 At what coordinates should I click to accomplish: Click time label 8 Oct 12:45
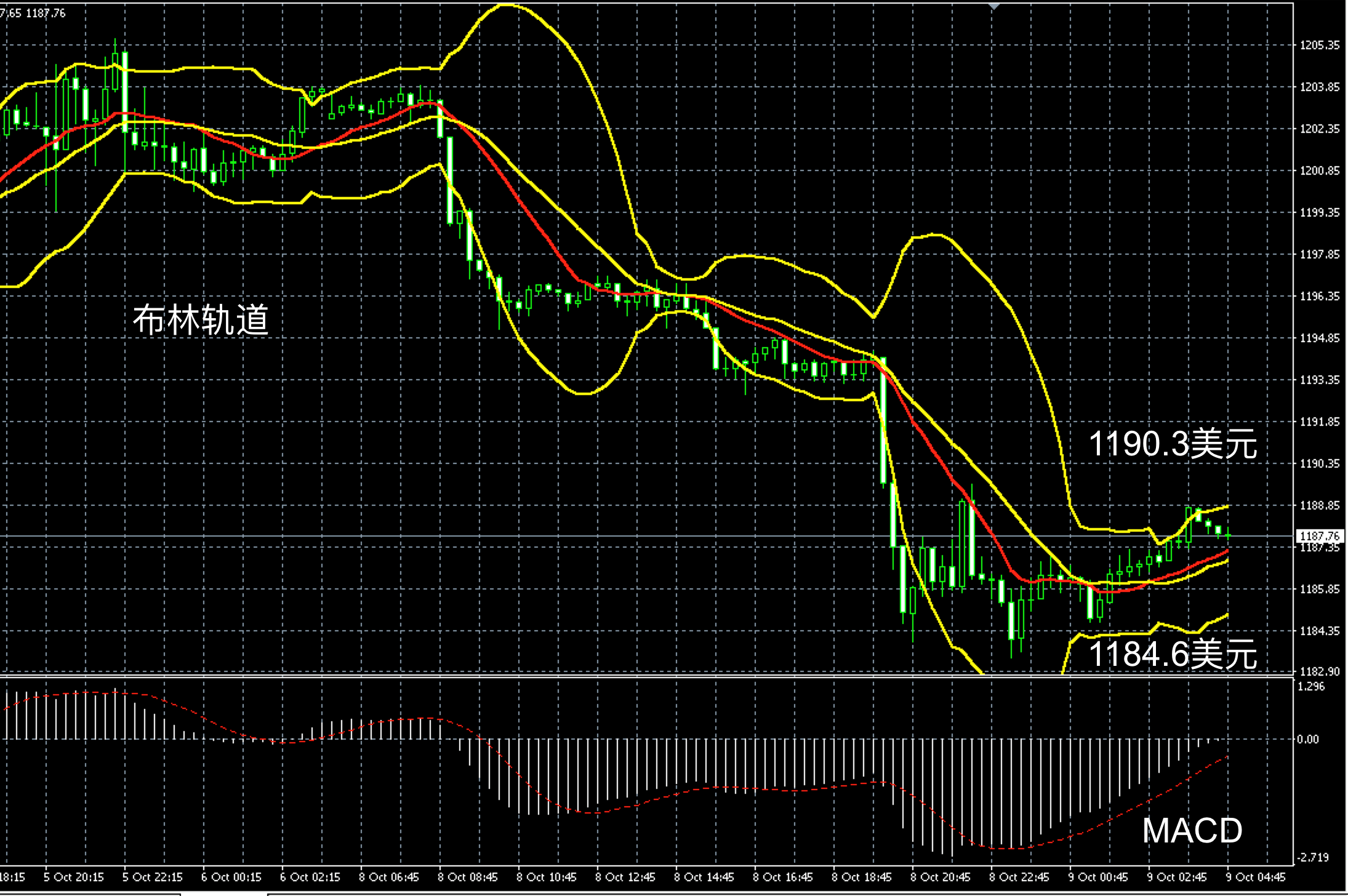(x=625, y=877)
